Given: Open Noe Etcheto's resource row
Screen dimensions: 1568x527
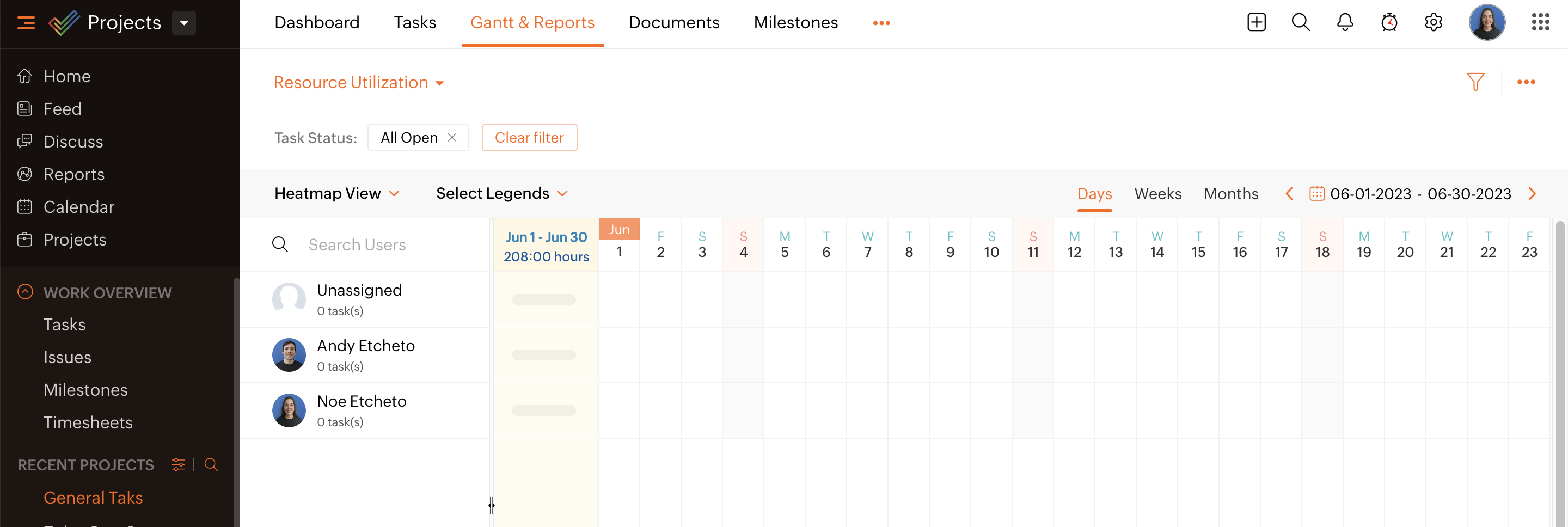Looking at the screenshot, I should [x=365, y=411].
